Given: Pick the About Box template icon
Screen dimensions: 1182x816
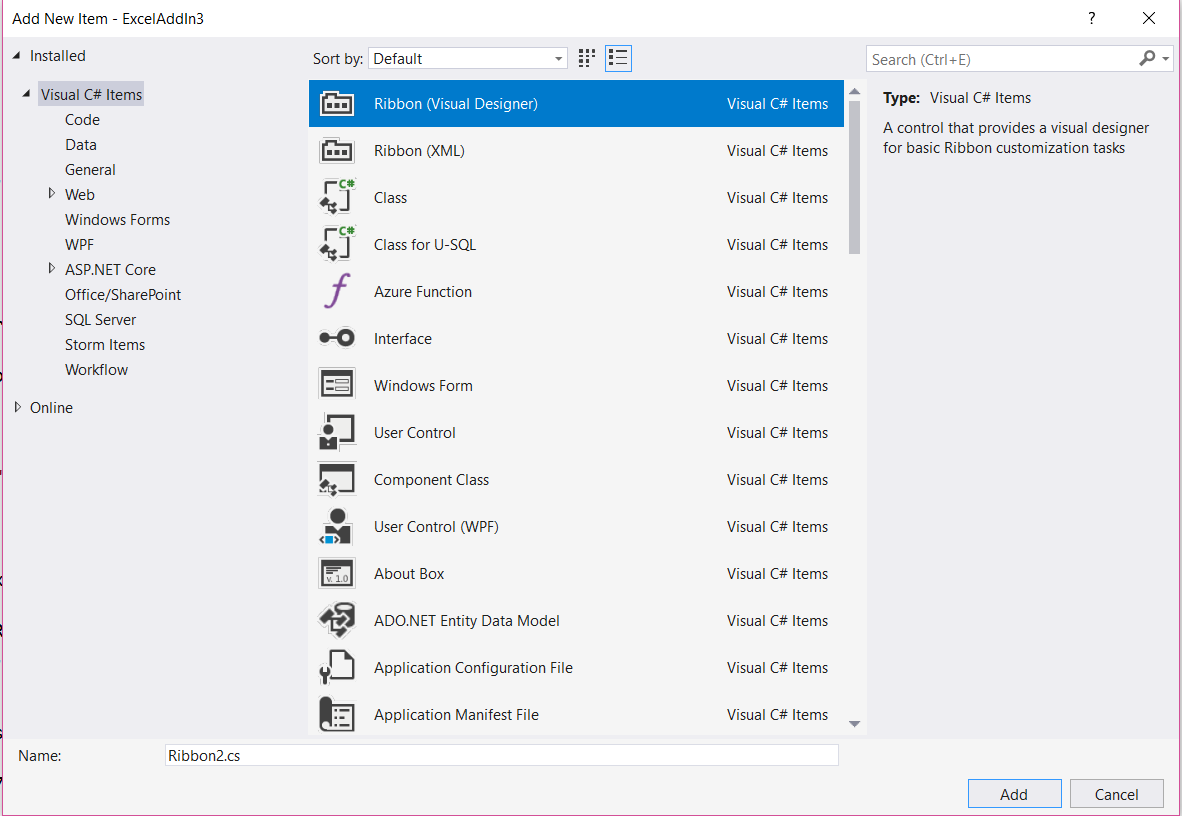Looking at the screenshot, I should click(336, 574).
